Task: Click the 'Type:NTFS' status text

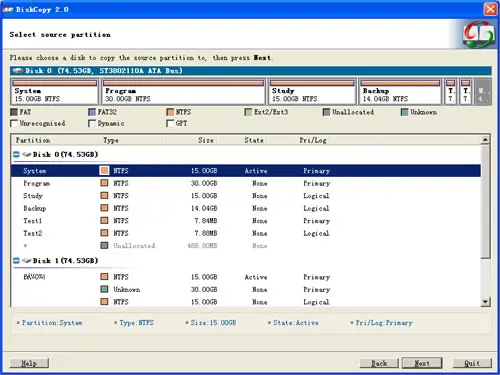Action: [136, 323]
